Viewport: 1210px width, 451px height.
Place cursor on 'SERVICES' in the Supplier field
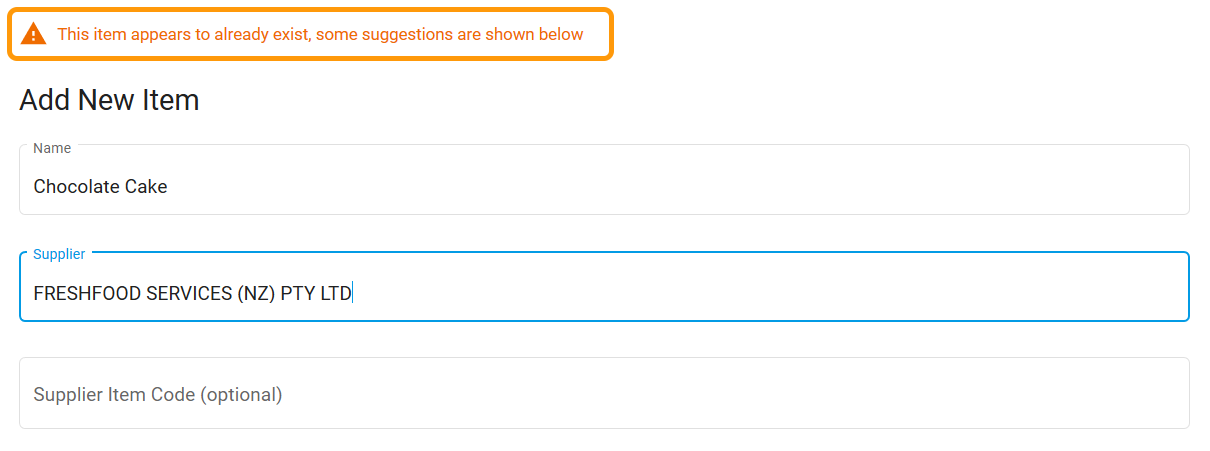coord(182,294)
